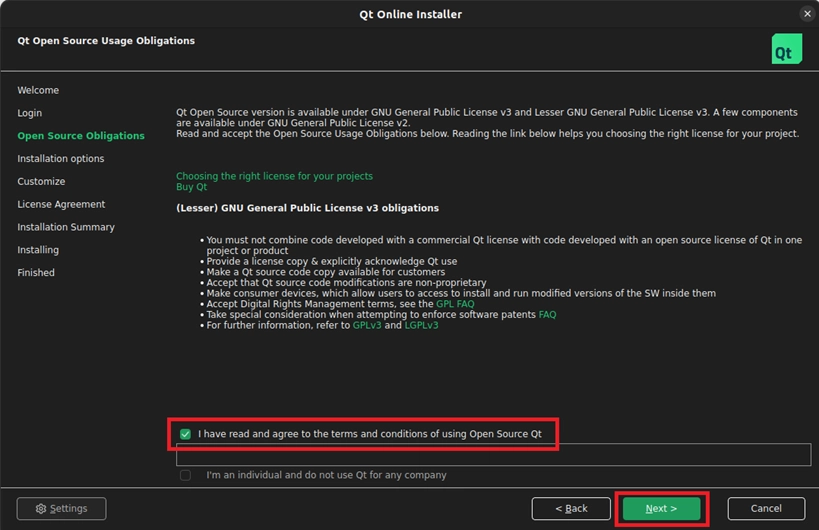Click the green Qt logo icon
The height and width of the screenshot is (530, 819).
[x=786, y=49]
